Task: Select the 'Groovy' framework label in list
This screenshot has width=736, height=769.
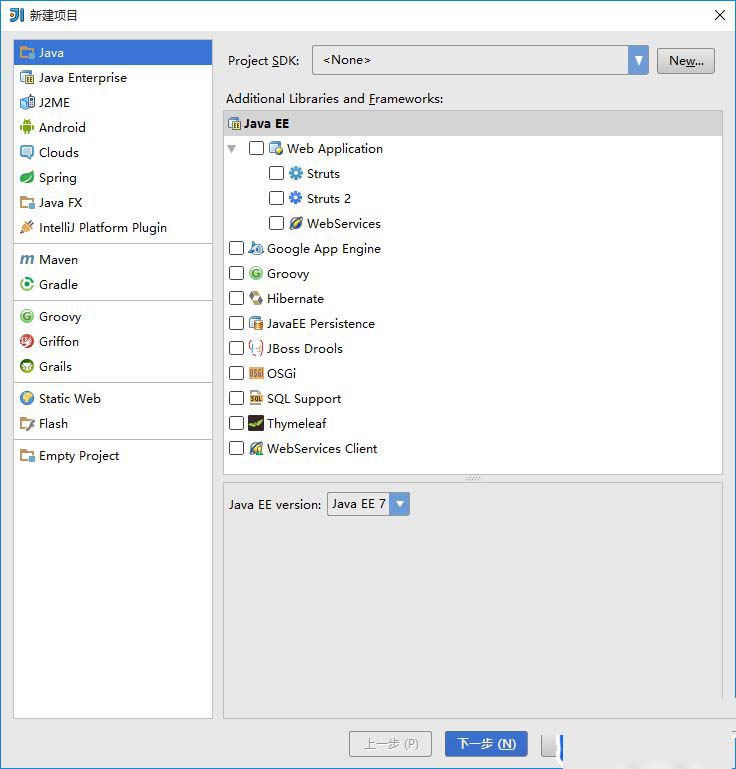Action: [x=288, y=274]
